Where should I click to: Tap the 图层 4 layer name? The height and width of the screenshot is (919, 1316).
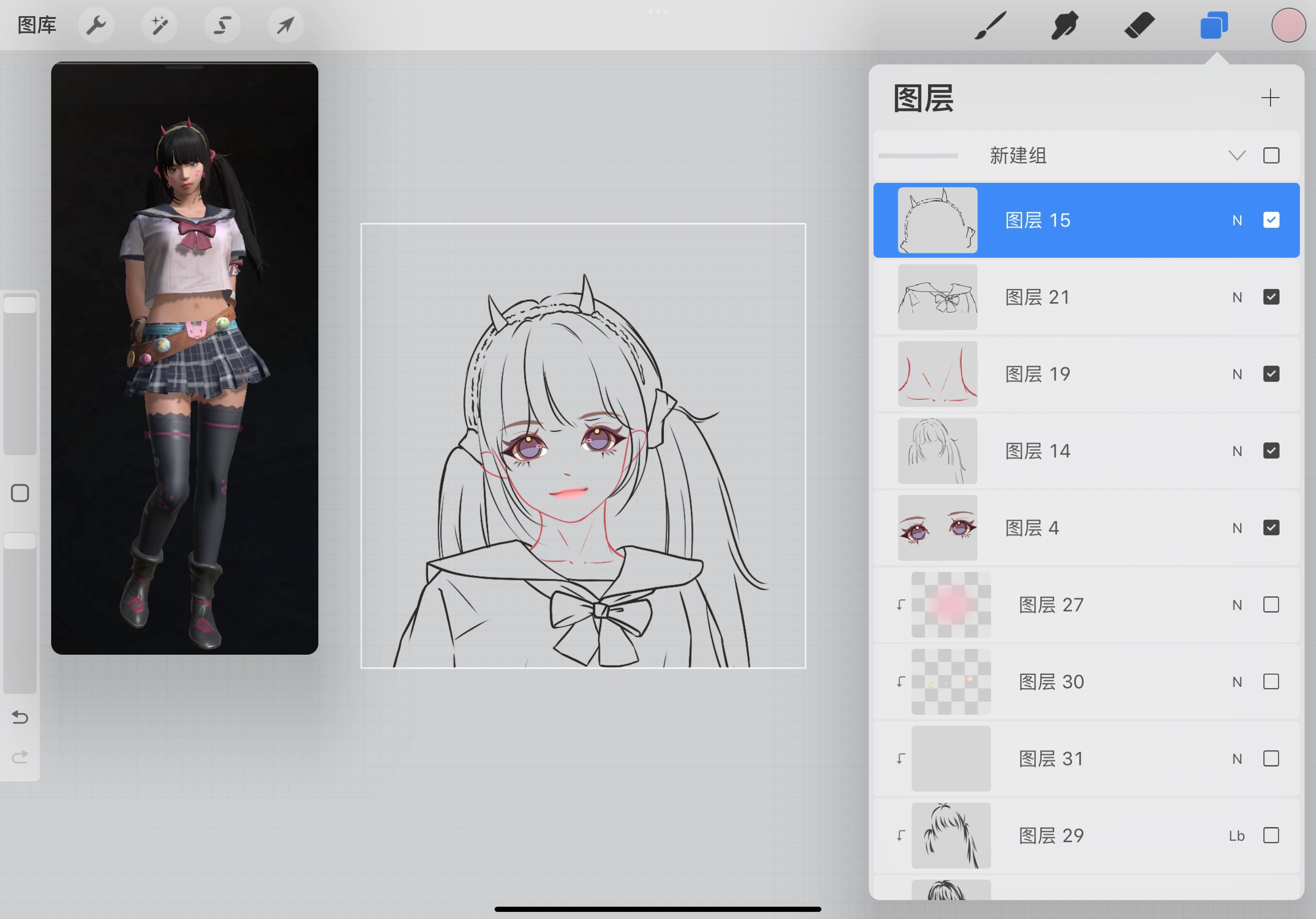click(1032, 527)
